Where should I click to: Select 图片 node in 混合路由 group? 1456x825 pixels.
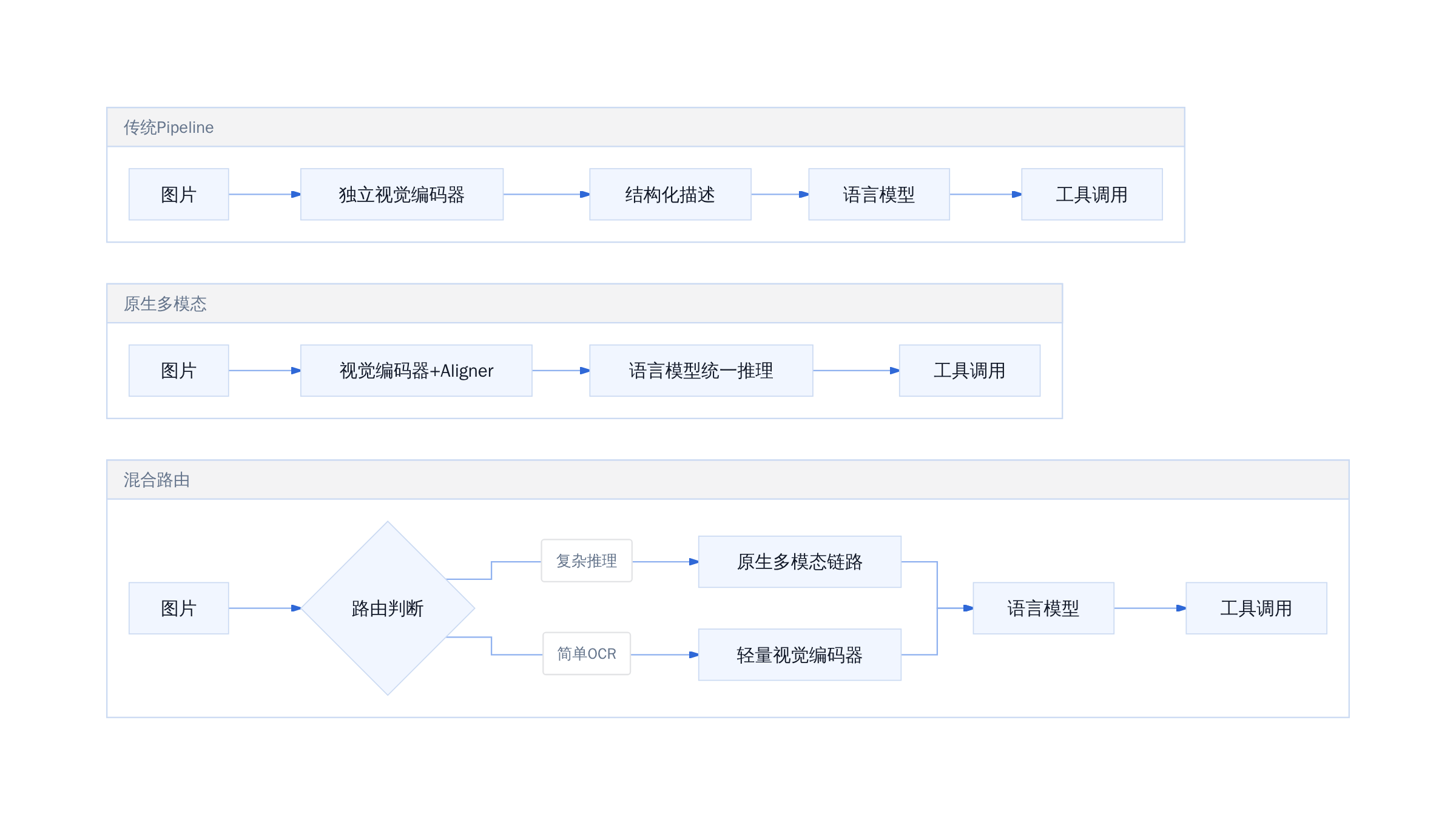(x=179, y=608)
